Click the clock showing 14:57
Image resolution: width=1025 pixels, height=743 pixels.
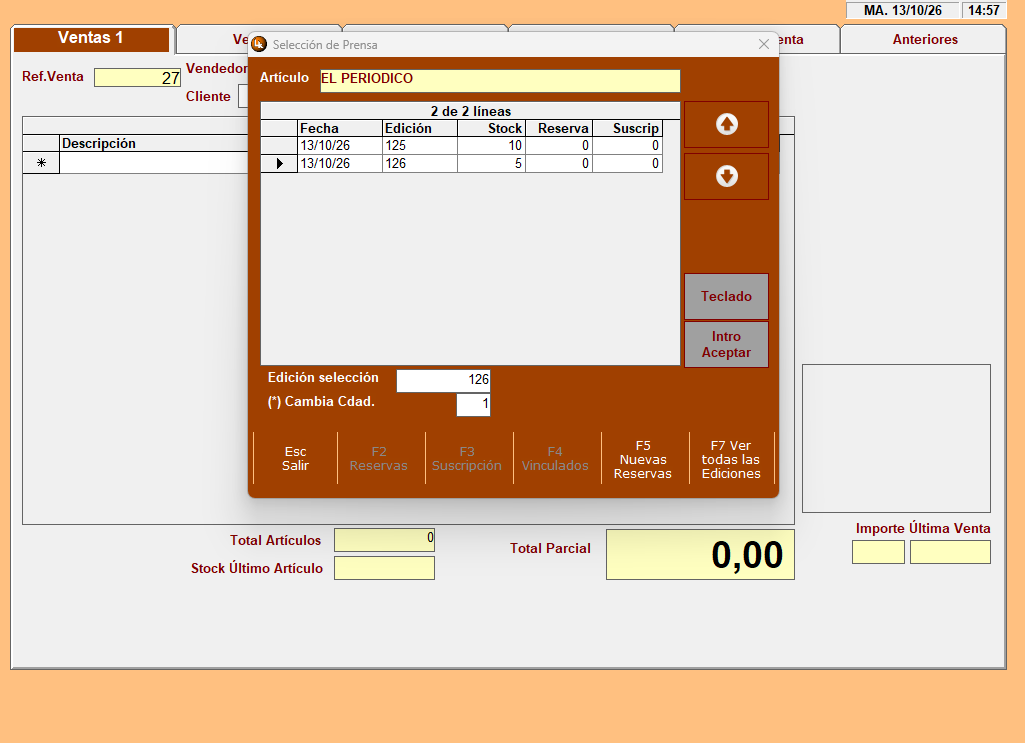click(984, 10)
